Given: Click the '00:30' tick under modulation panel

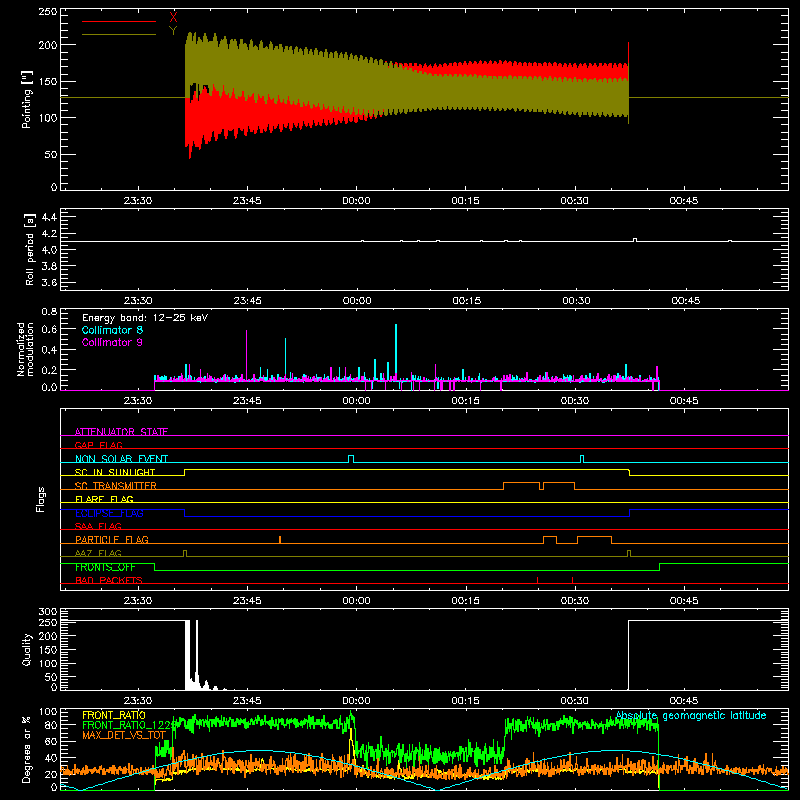Looking at the screenshot, I should pos(575,401).
